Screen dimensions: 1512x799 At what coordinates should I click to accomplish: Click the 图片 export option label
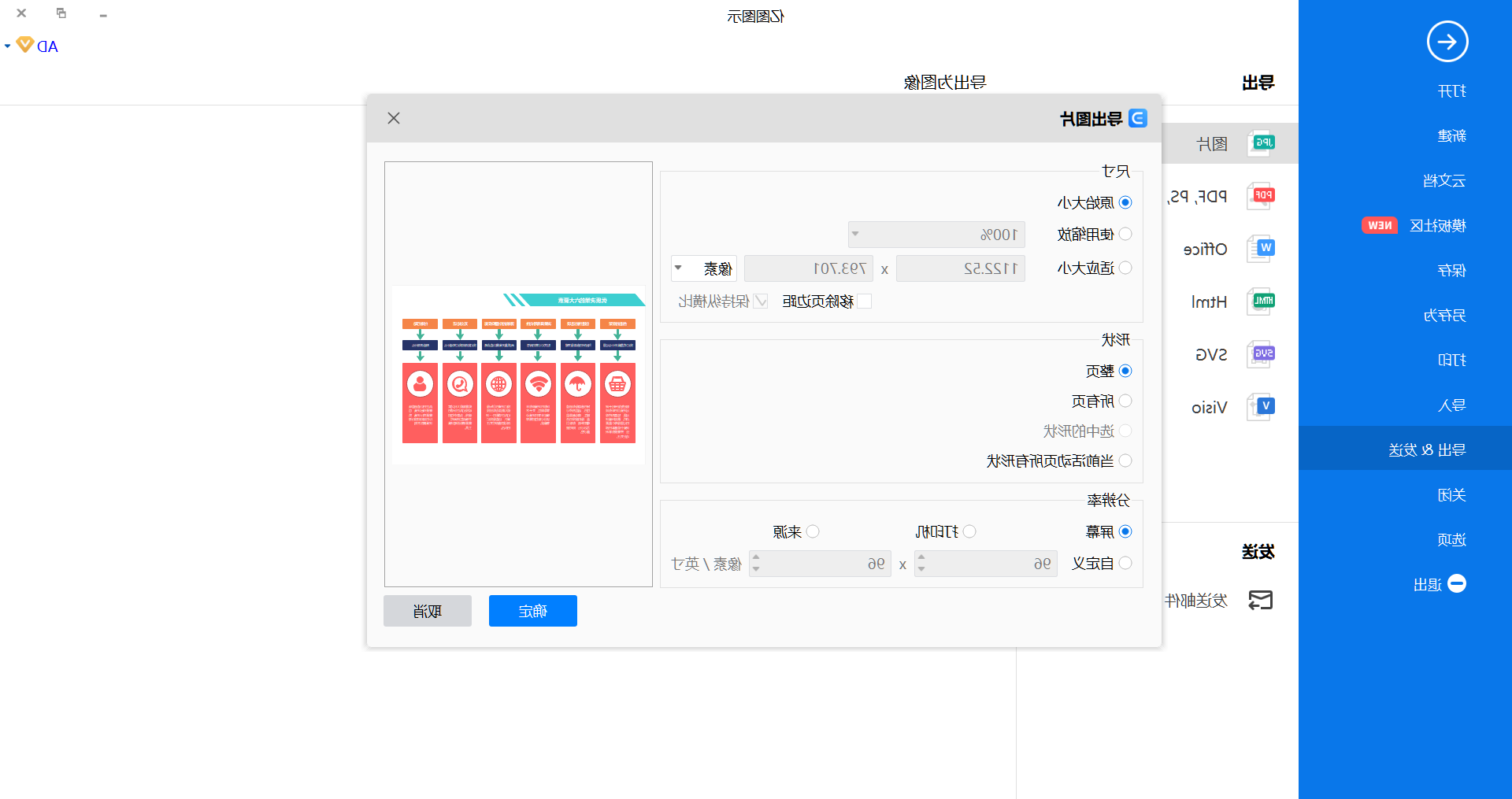click(1212, 144)
